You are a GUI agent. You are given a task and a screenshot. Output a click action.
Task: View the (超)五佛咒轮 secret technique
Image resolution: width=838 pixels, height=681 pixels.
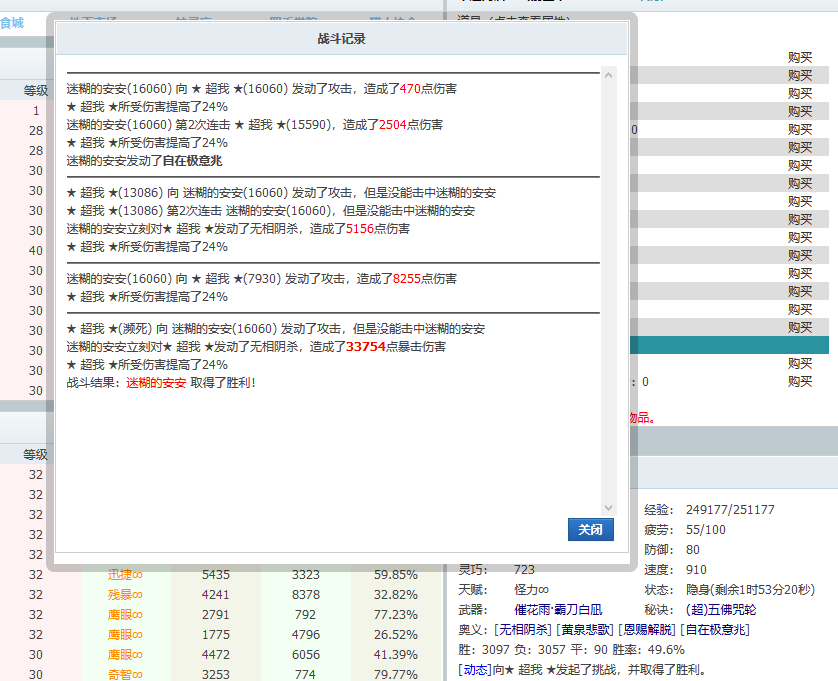pos(721,610)
